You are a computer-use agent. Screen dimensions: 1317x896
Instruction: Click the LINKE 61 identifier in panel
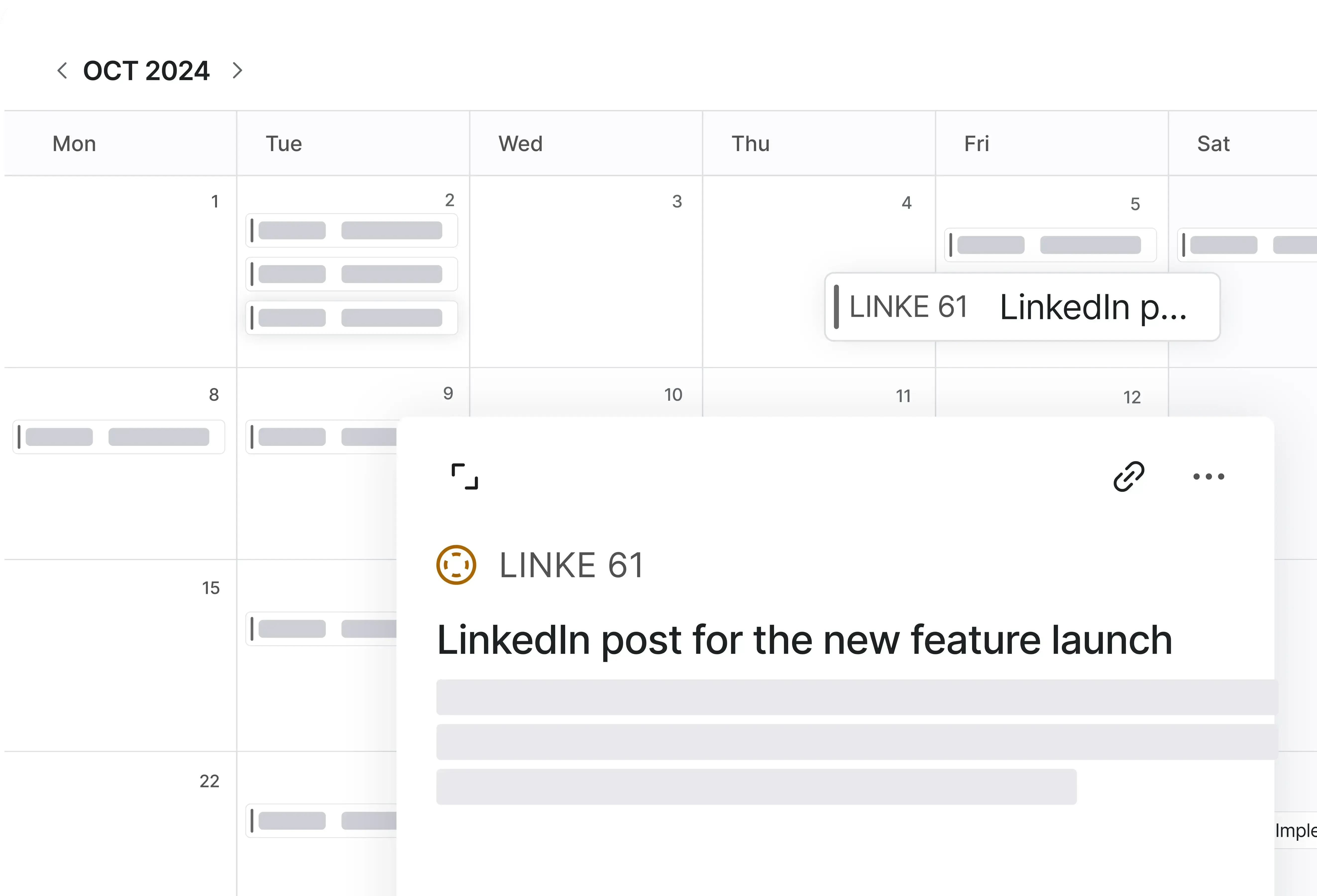[571, 565]
